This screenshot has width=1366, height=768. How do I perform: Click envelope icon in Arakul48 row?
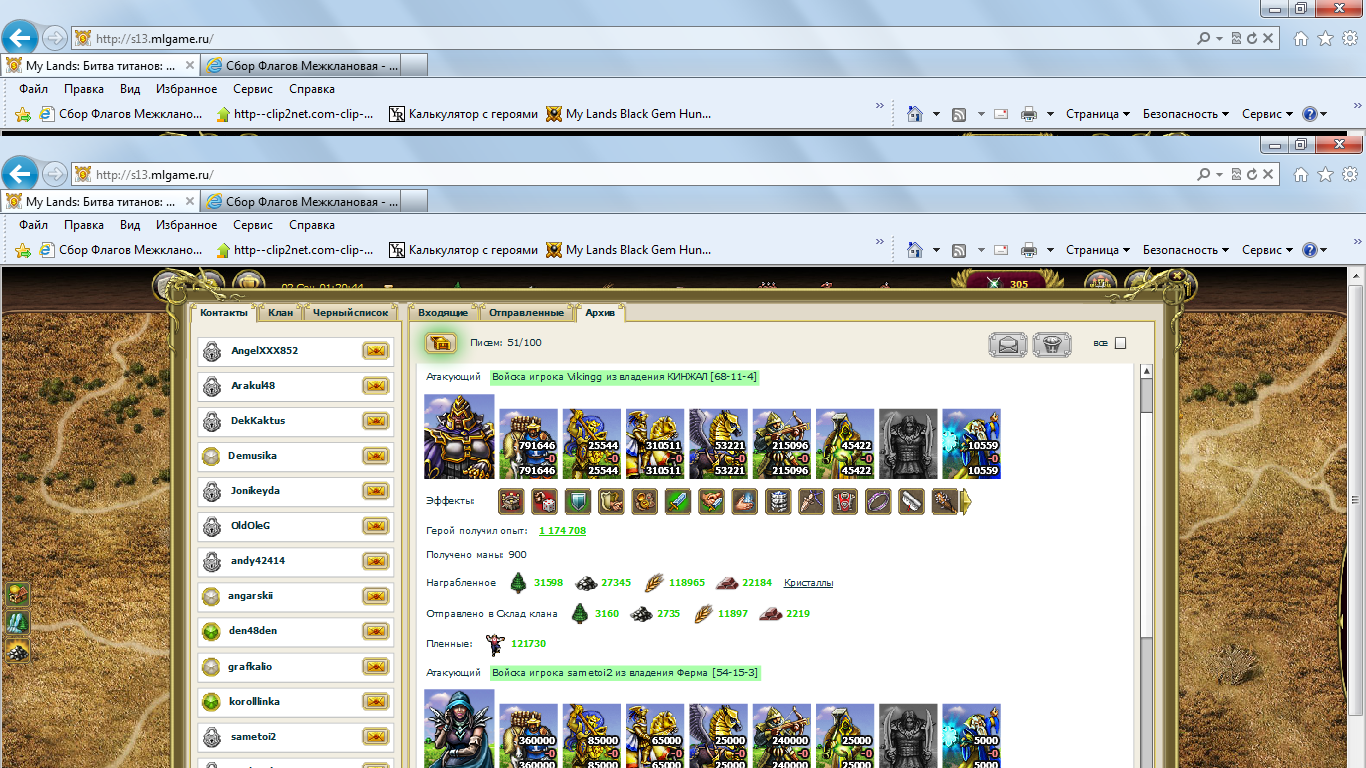click(x=375, y=386)
